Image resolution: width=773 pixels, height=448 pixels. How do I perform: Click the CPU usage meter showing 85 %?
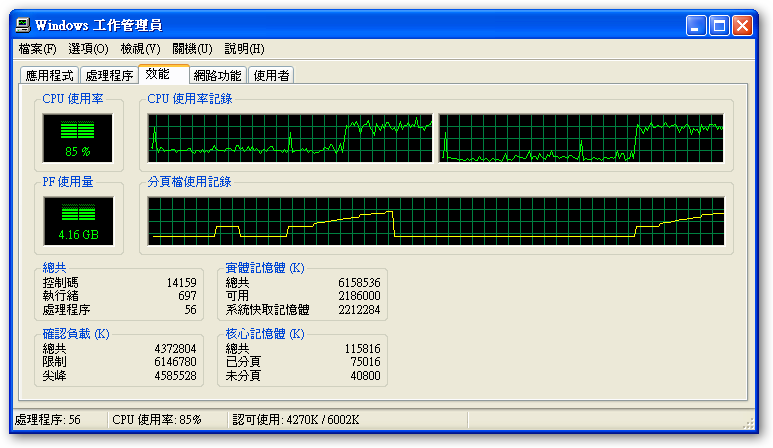(x=77, y=138)
